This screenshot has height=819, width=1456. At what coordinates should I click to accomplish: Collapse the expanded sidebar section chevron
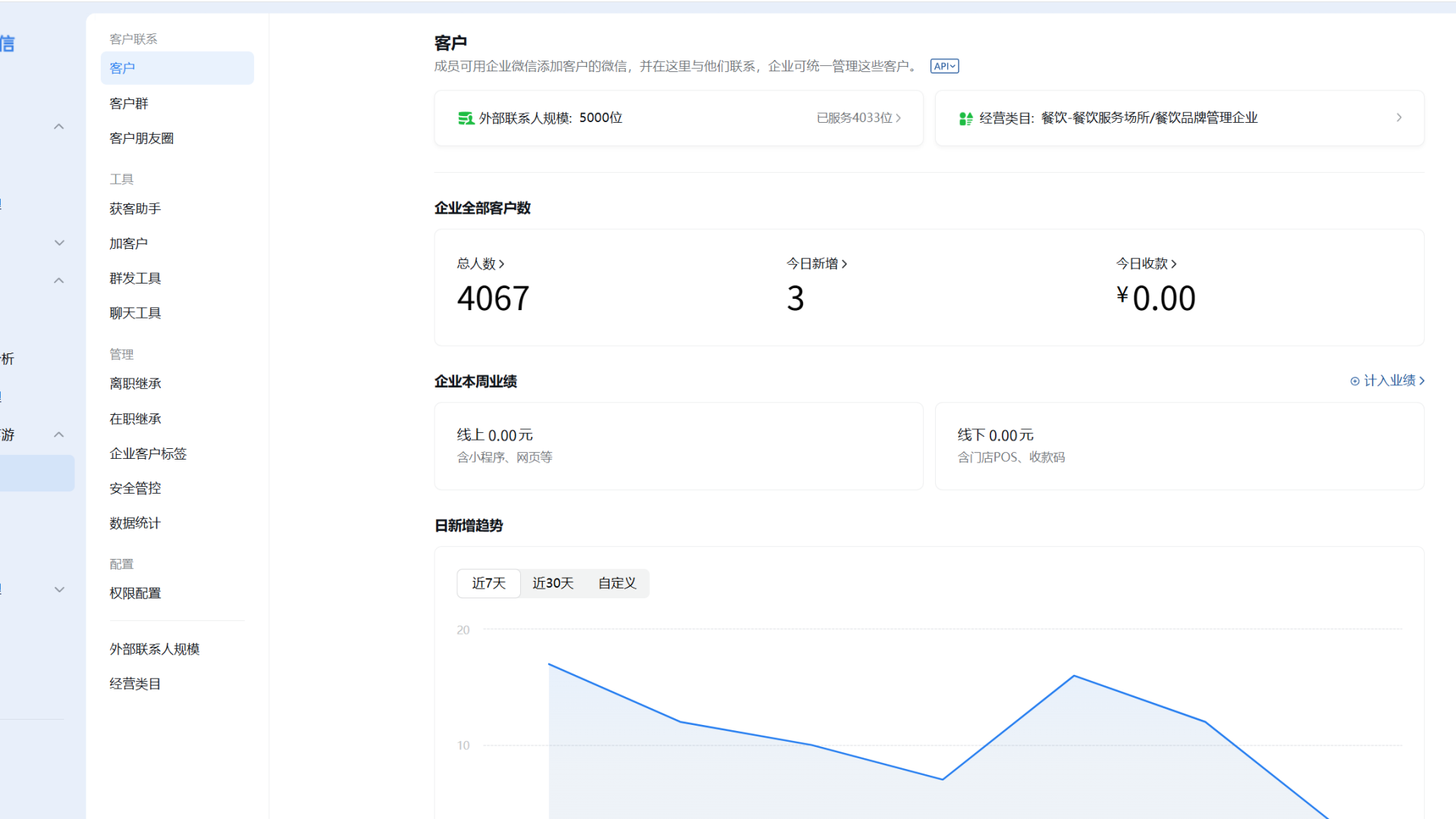pyautogui.click(x=58, y=126)
